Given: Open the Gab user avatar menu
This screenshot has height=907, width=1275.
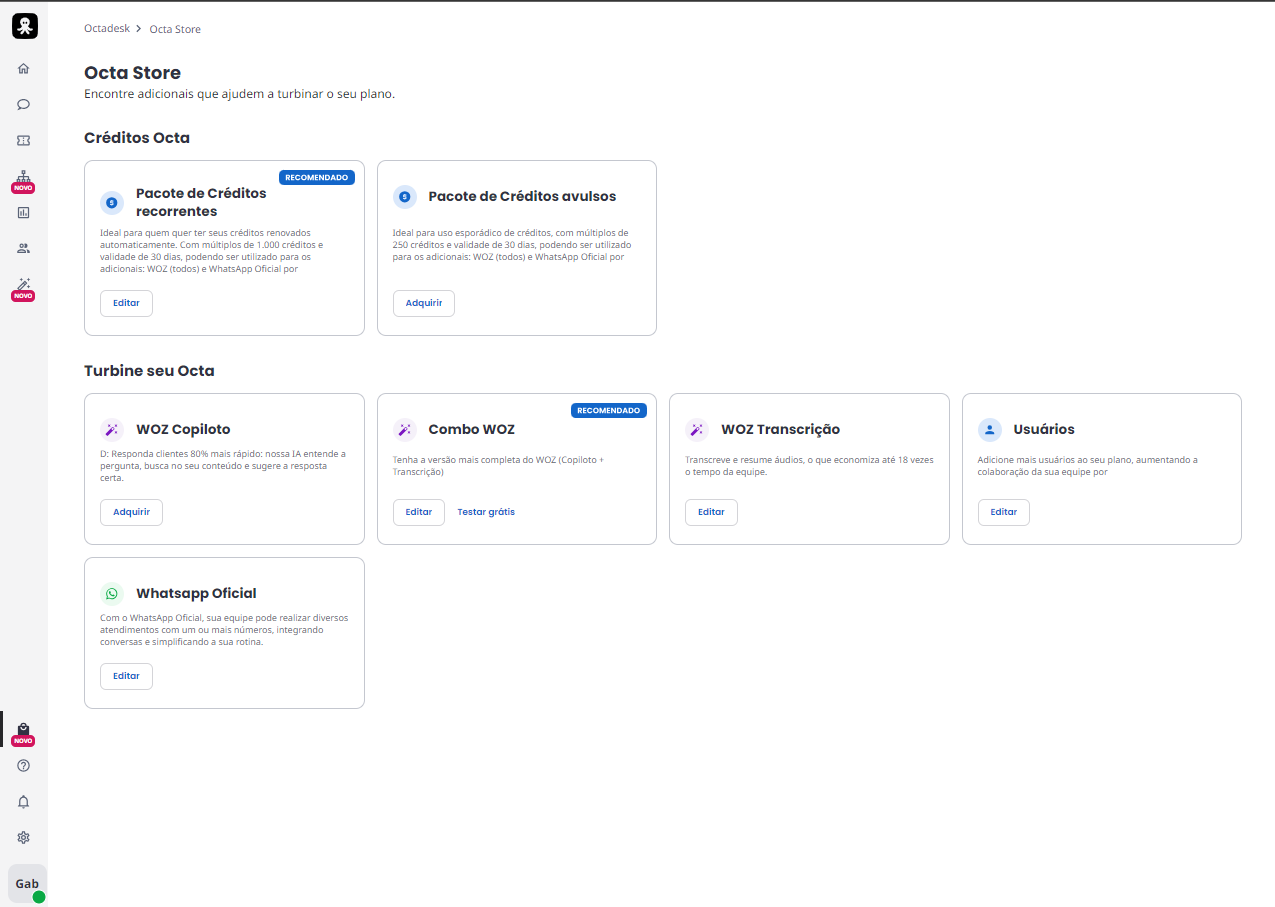Looking at the screenshot, I should (x=27, y=883).
